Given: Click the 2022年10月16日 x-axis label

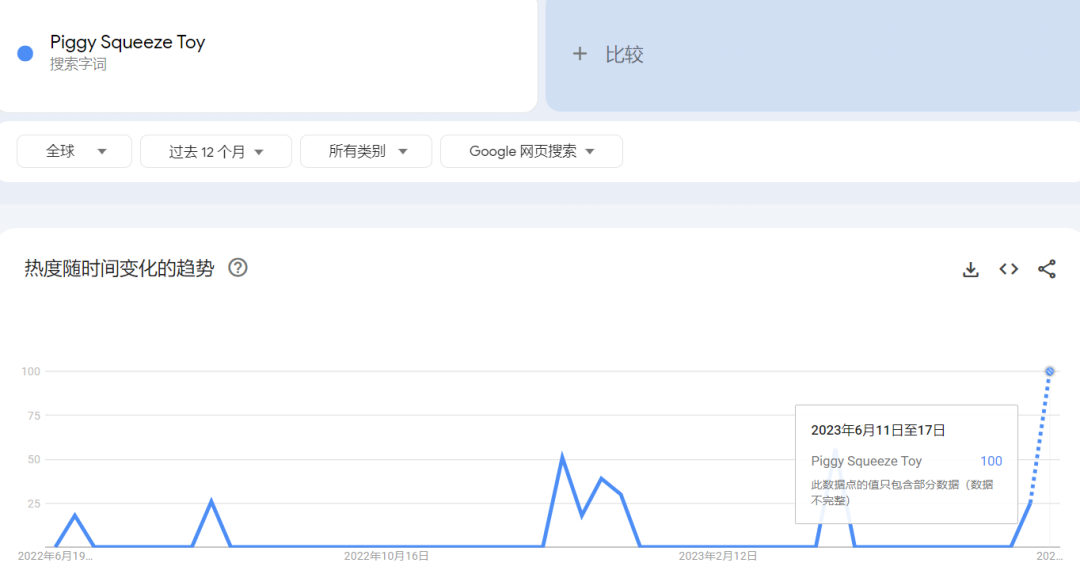Looking at the screenshot, I should tap(386, 555).
